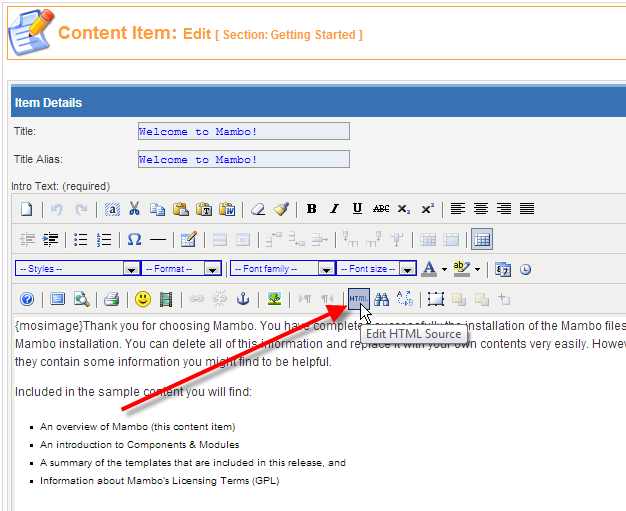626x511 pixels.
Task: Insert special character with the Omega icon
Action: tap(134, 239)
